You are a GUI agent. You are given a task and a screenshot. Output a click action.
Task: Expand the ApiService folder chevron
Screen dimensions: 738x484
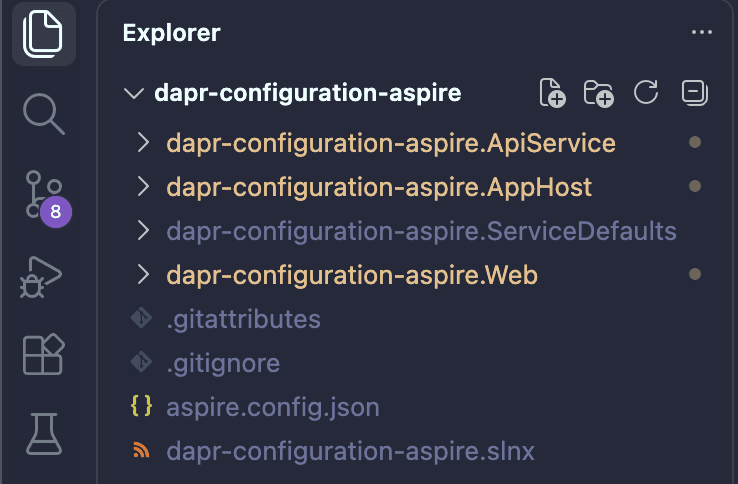tap(143, 143)
